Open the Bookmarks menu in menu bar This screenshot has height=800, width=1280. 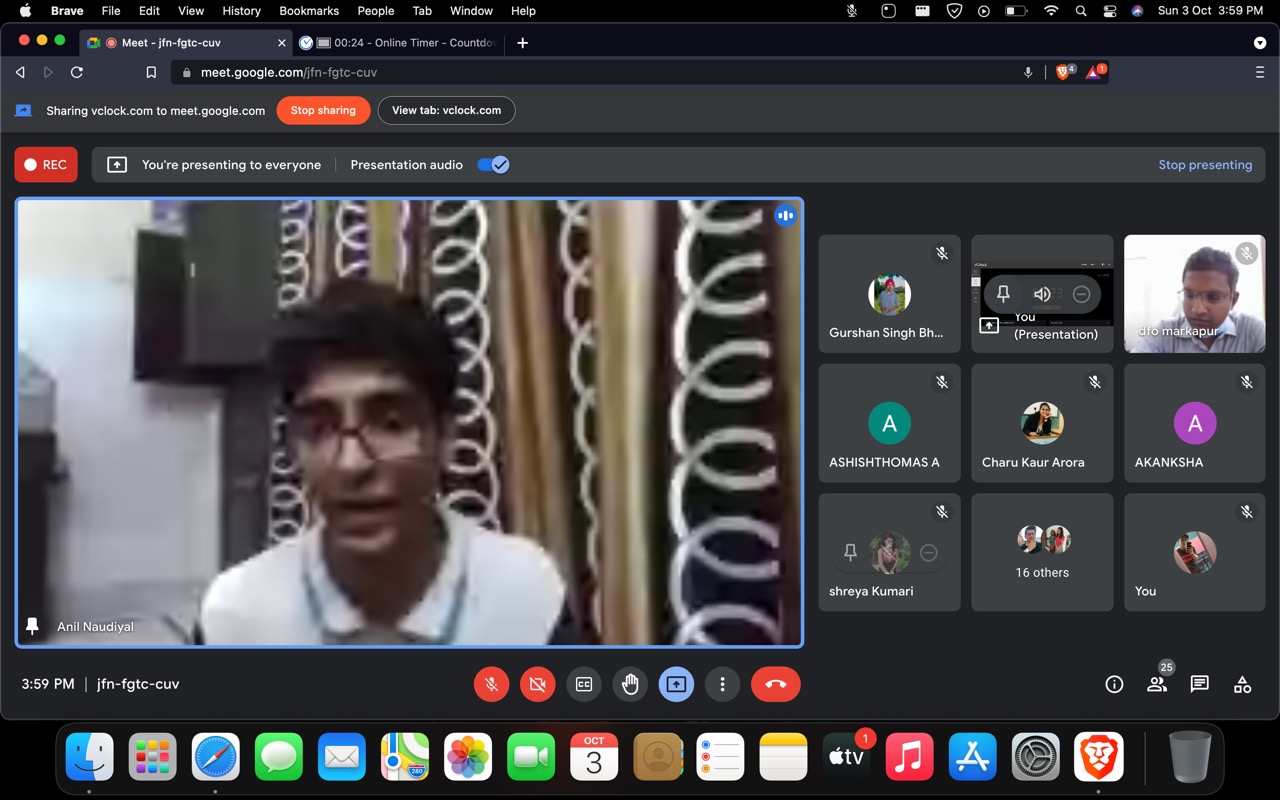[309, 11]
